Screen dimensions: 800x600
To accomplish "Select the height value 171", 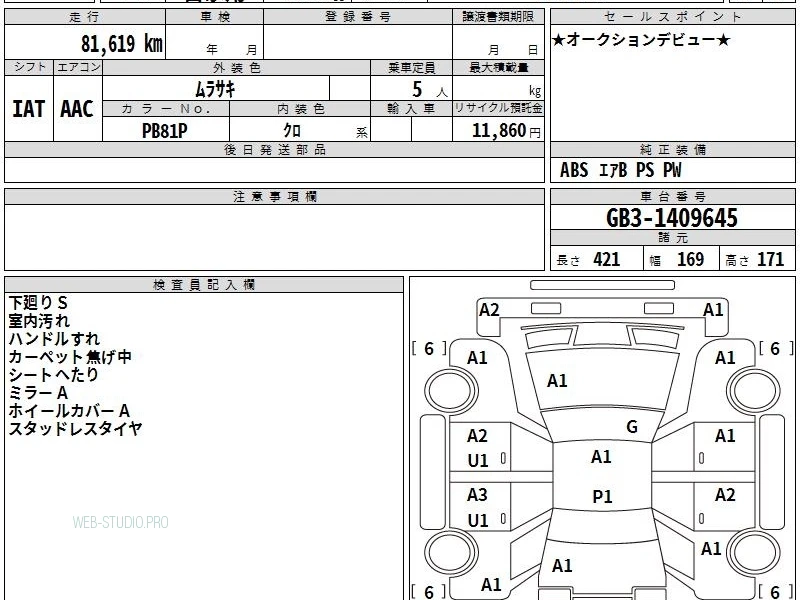I will coord(770,259).
